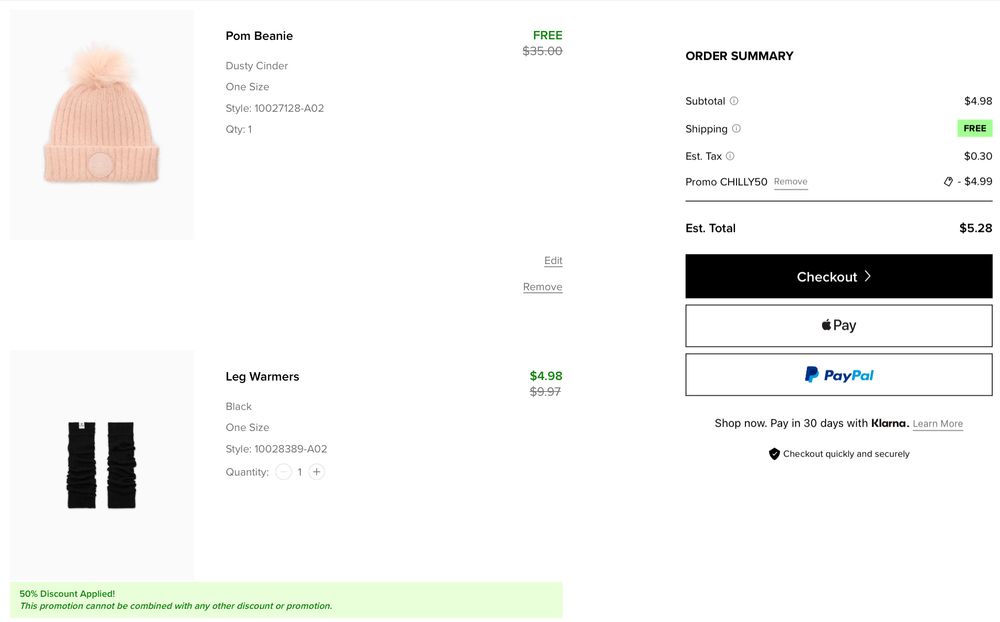Open the Leg Warmers product title
This screenshot has height=622, width=1000.
262,377
